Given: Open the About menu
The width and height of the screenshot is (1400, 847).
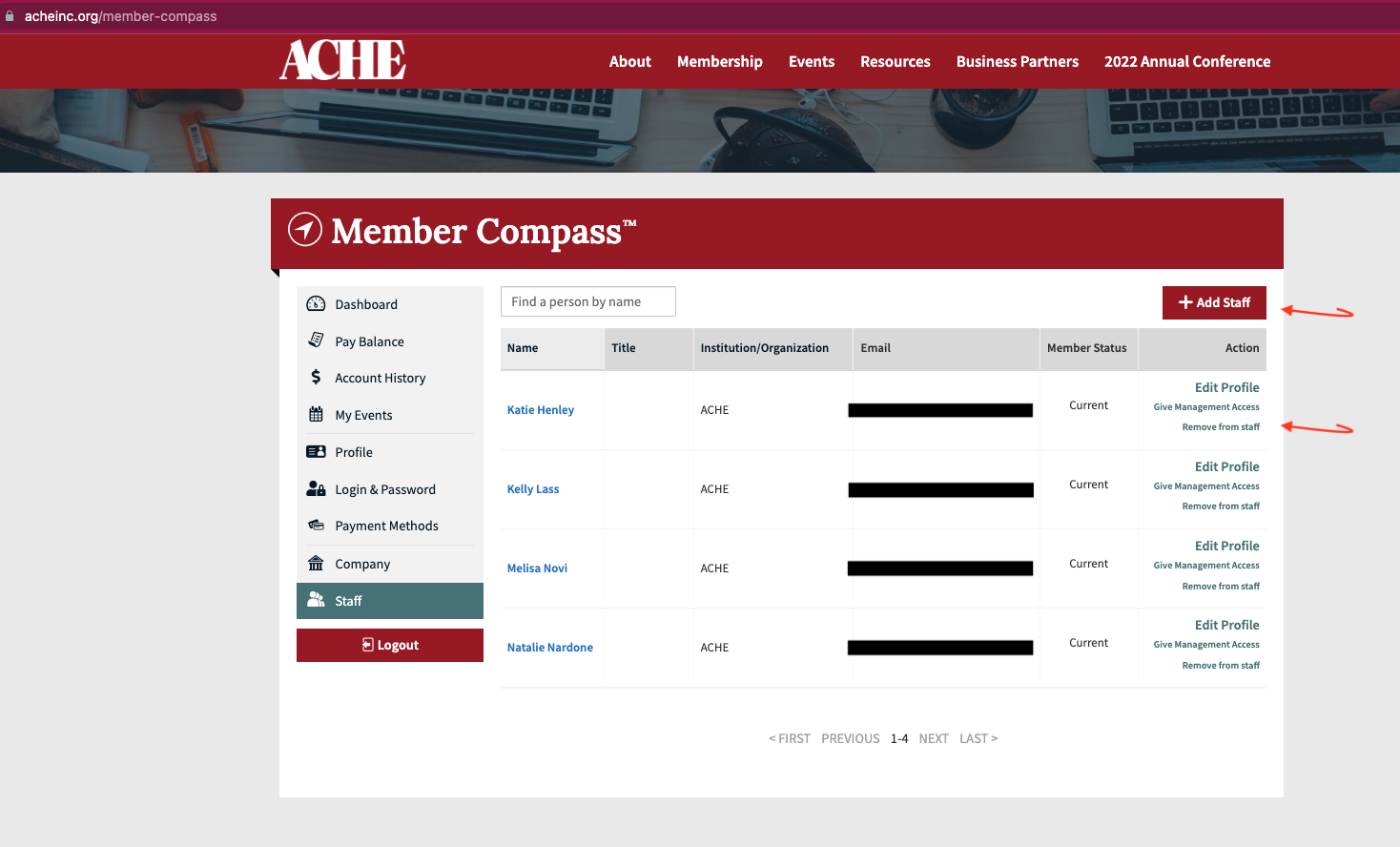Looking at the screenshot, I should coord(630,61).
